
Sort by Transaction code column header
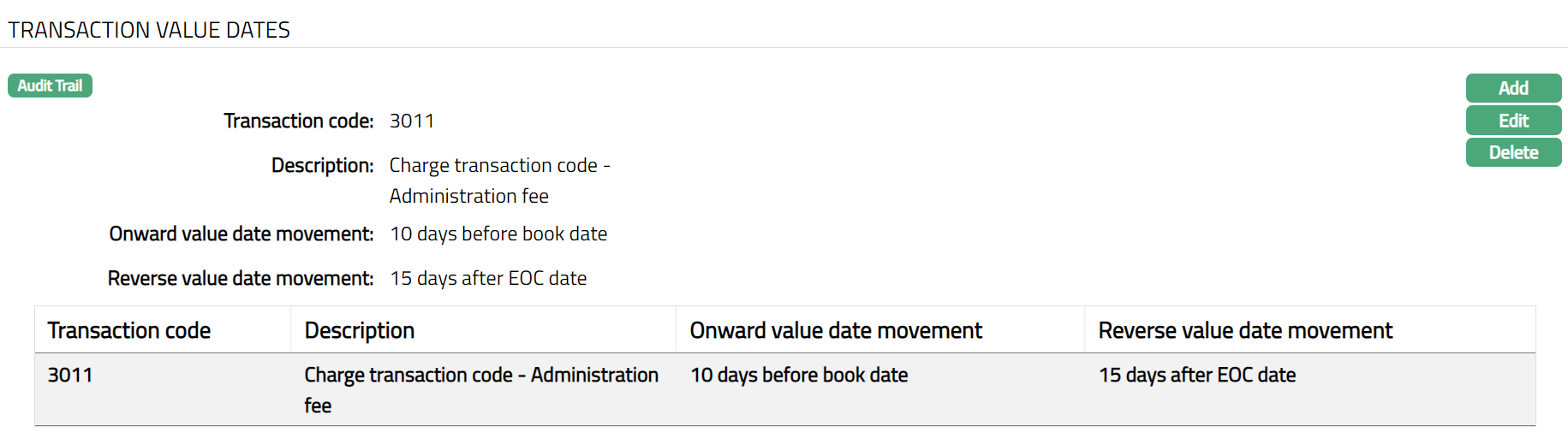tap(129, 330)
